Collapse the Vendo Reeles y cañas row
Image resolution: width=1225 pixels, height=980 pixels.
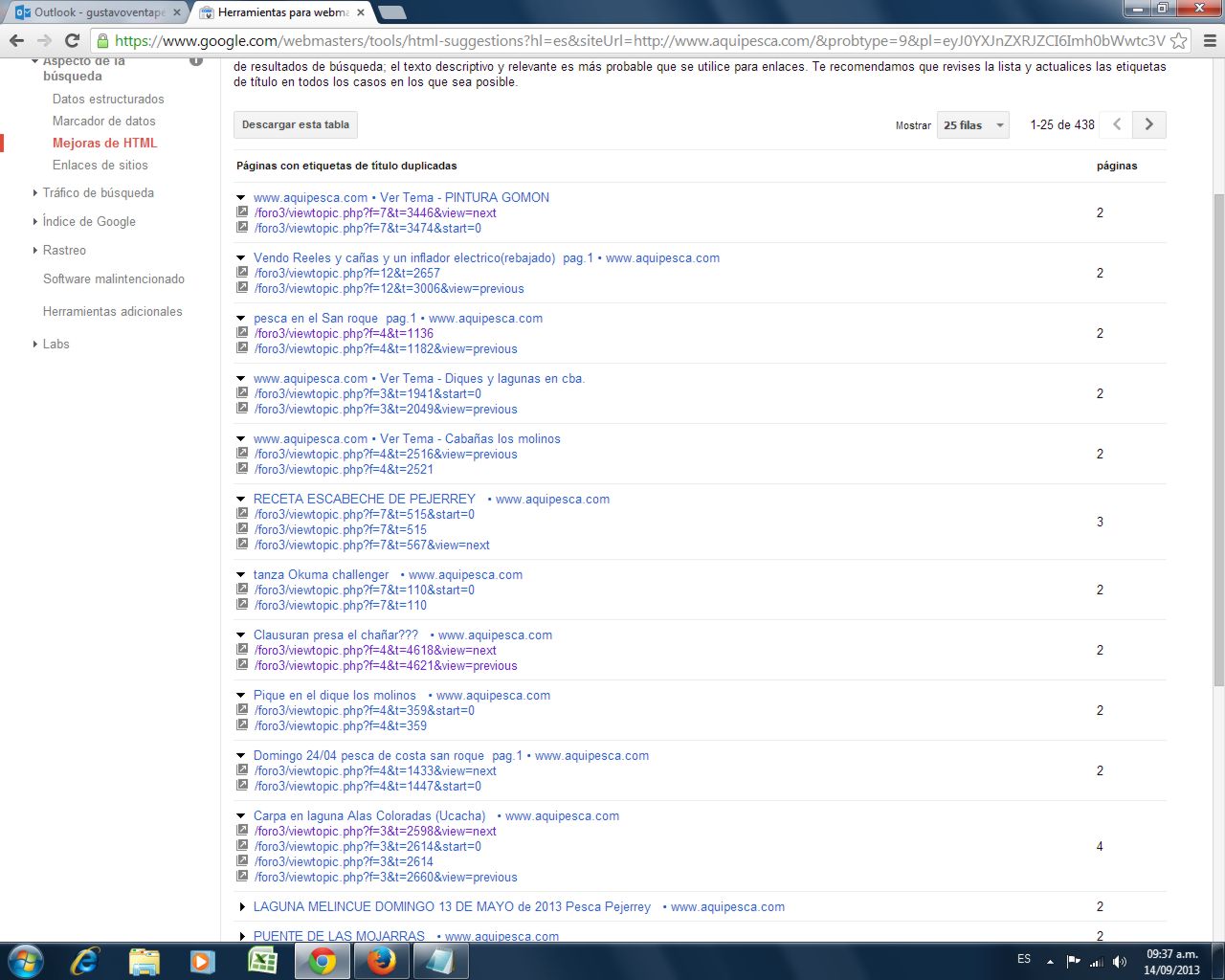click(241, 257)
